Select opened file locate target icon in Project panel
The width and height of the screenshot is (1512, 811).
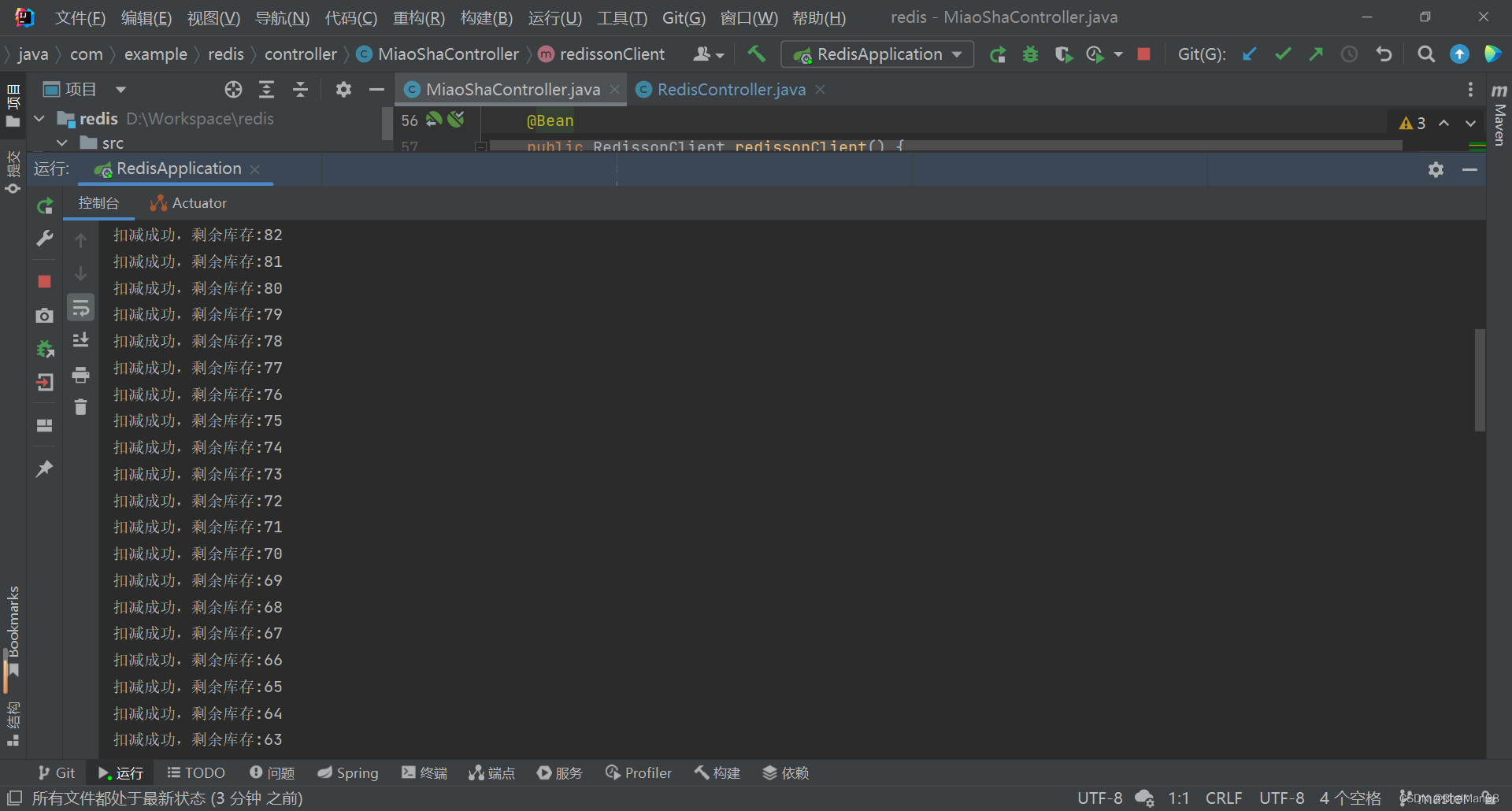(x=233, y=90)
